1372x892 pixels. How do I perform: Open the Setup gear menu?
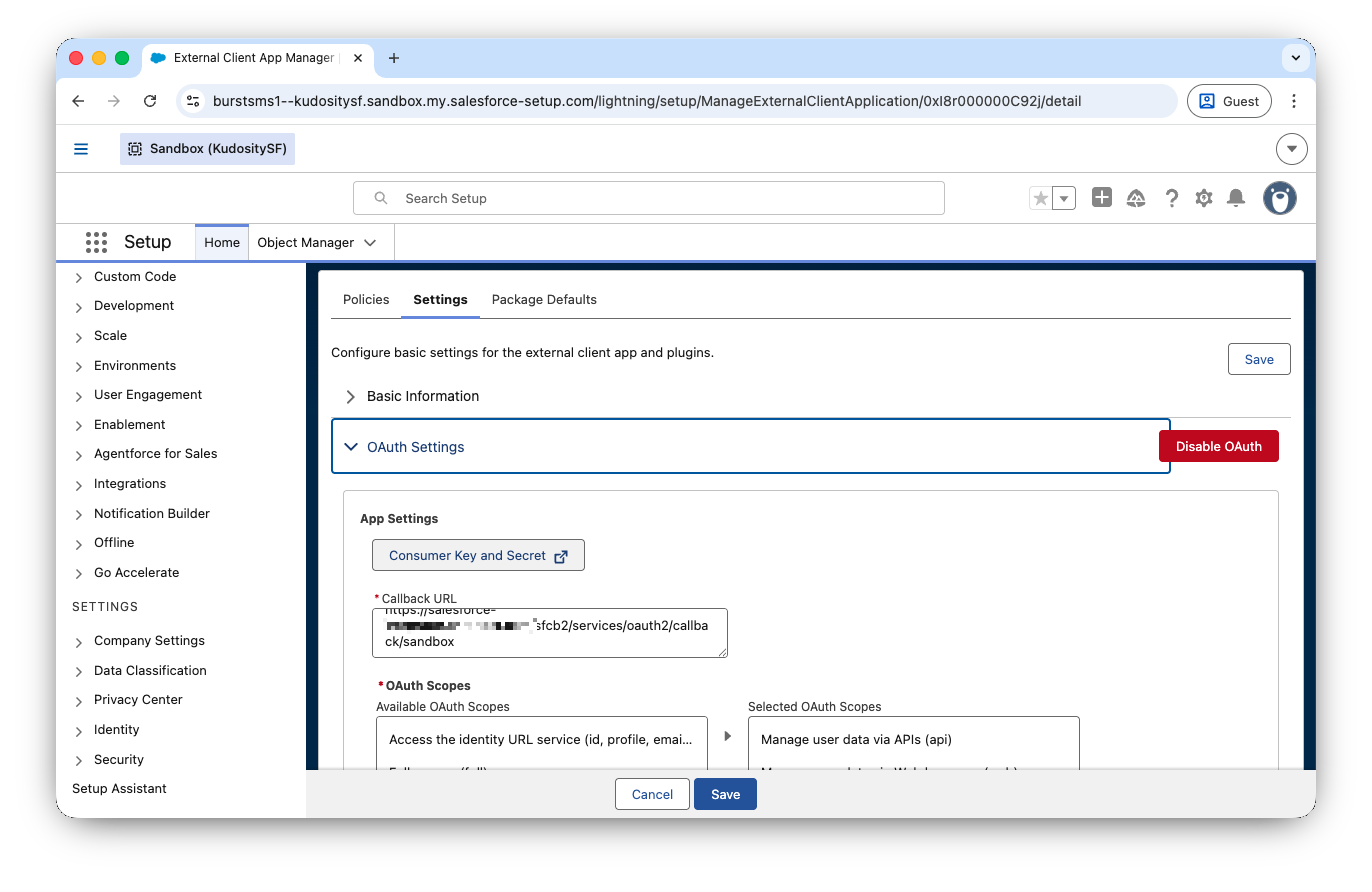[x=1204, y=198]
